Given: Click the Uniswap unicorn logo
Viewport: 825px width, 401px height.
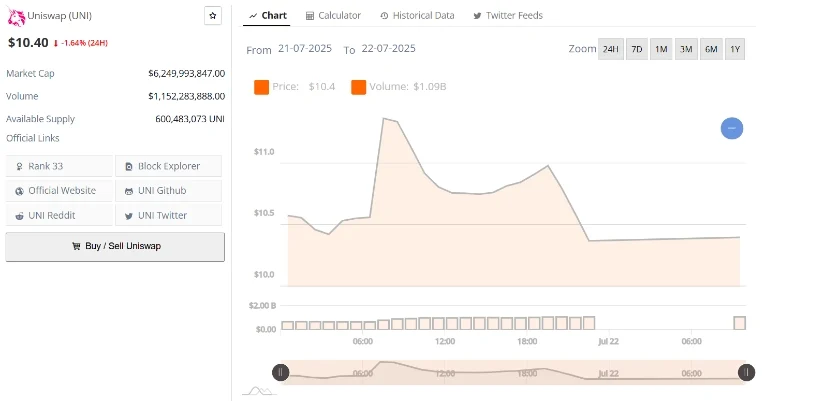Looking at the screenshot, I should (x=16, y=17).
